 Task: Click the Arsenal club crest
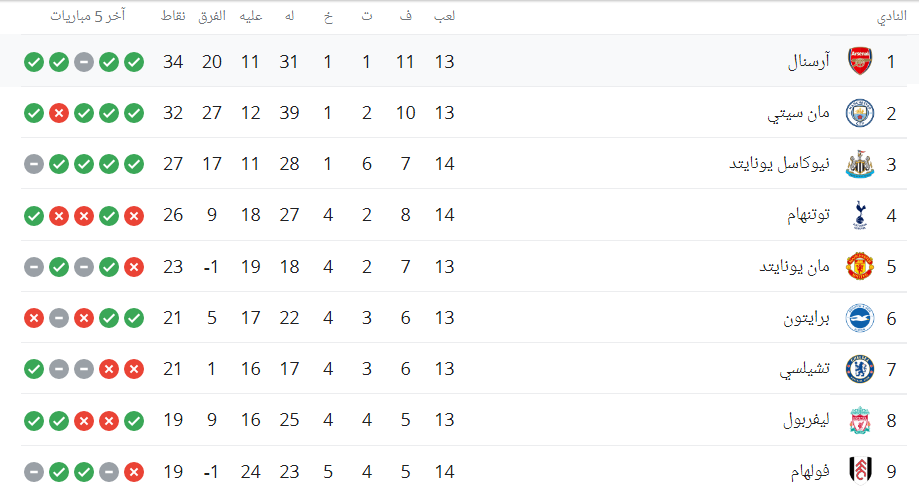tap(859, 62)
